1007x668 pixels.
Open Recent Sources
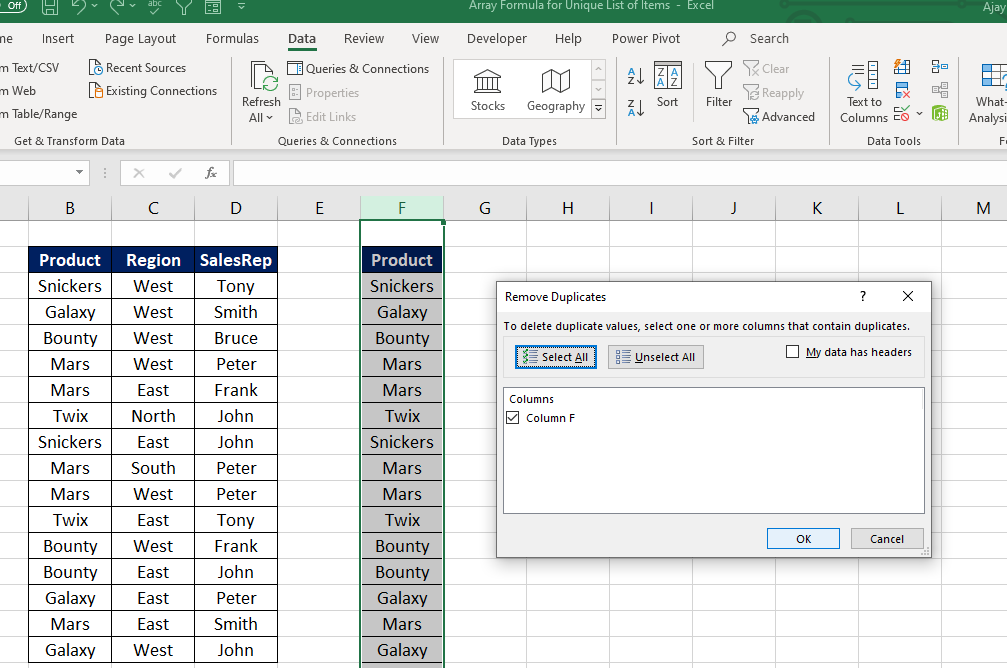pos(137,67)
